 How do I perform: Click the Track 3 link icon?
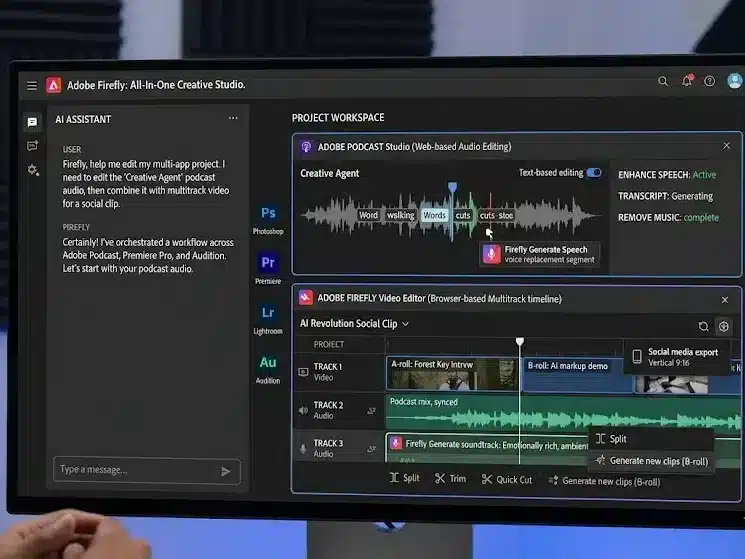pos(372,449)
